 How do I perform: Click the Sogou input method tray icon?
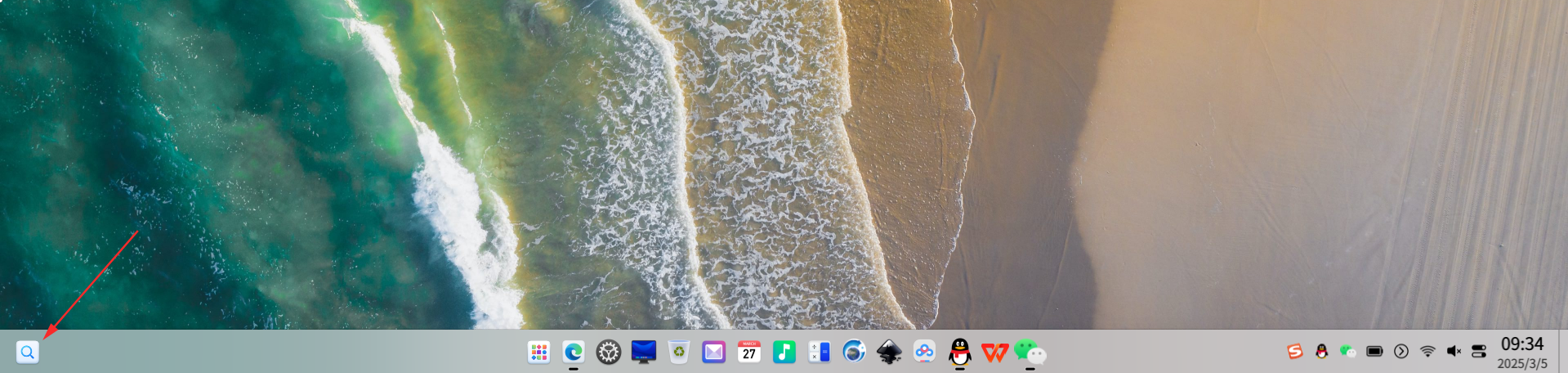1295,352
